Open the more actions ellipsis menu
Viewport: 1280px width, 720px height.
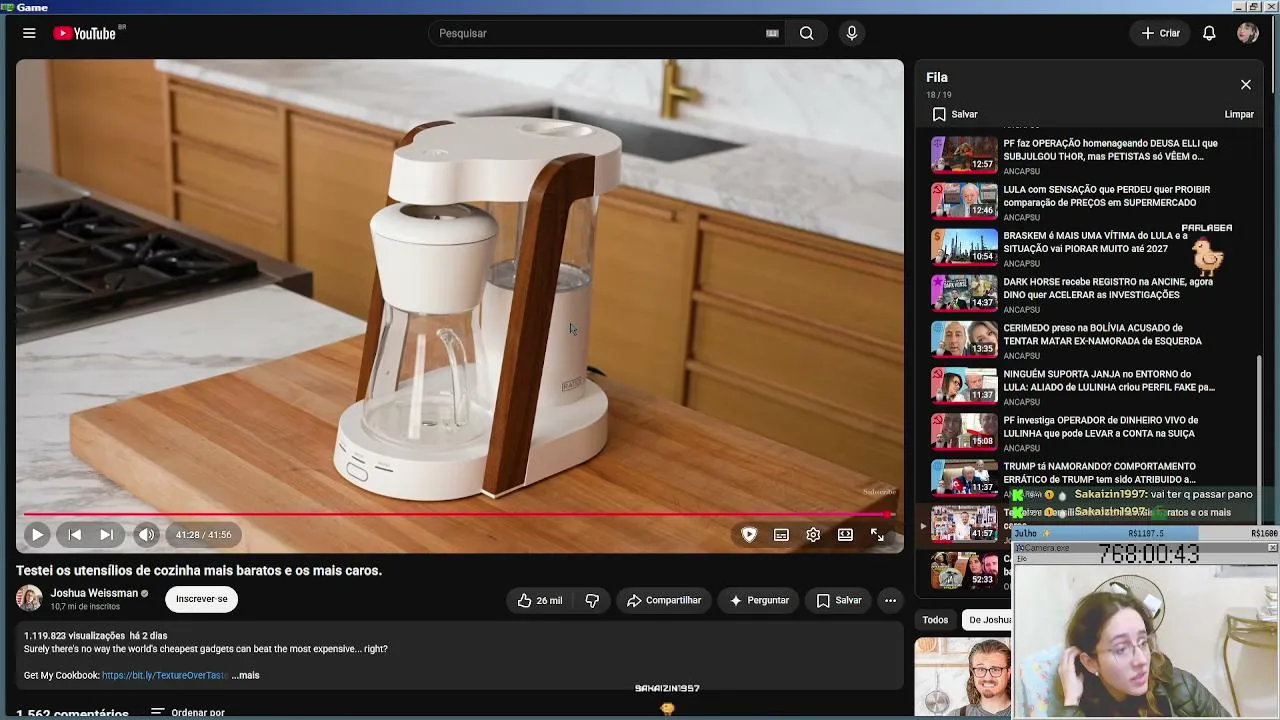[x=890, y=600]
